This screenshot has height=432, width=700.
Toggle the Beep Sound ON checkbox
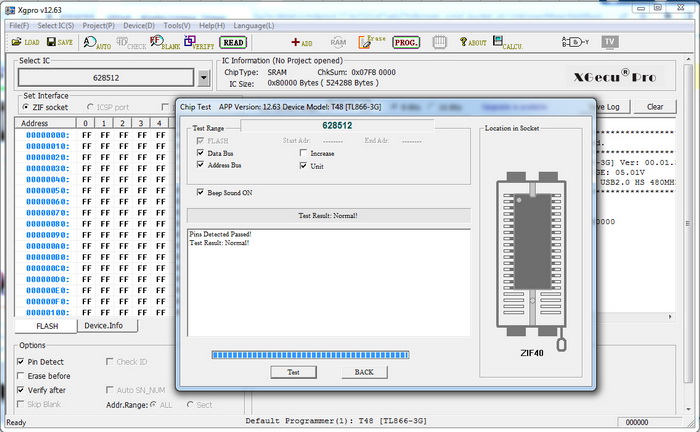tap(200, 192)
